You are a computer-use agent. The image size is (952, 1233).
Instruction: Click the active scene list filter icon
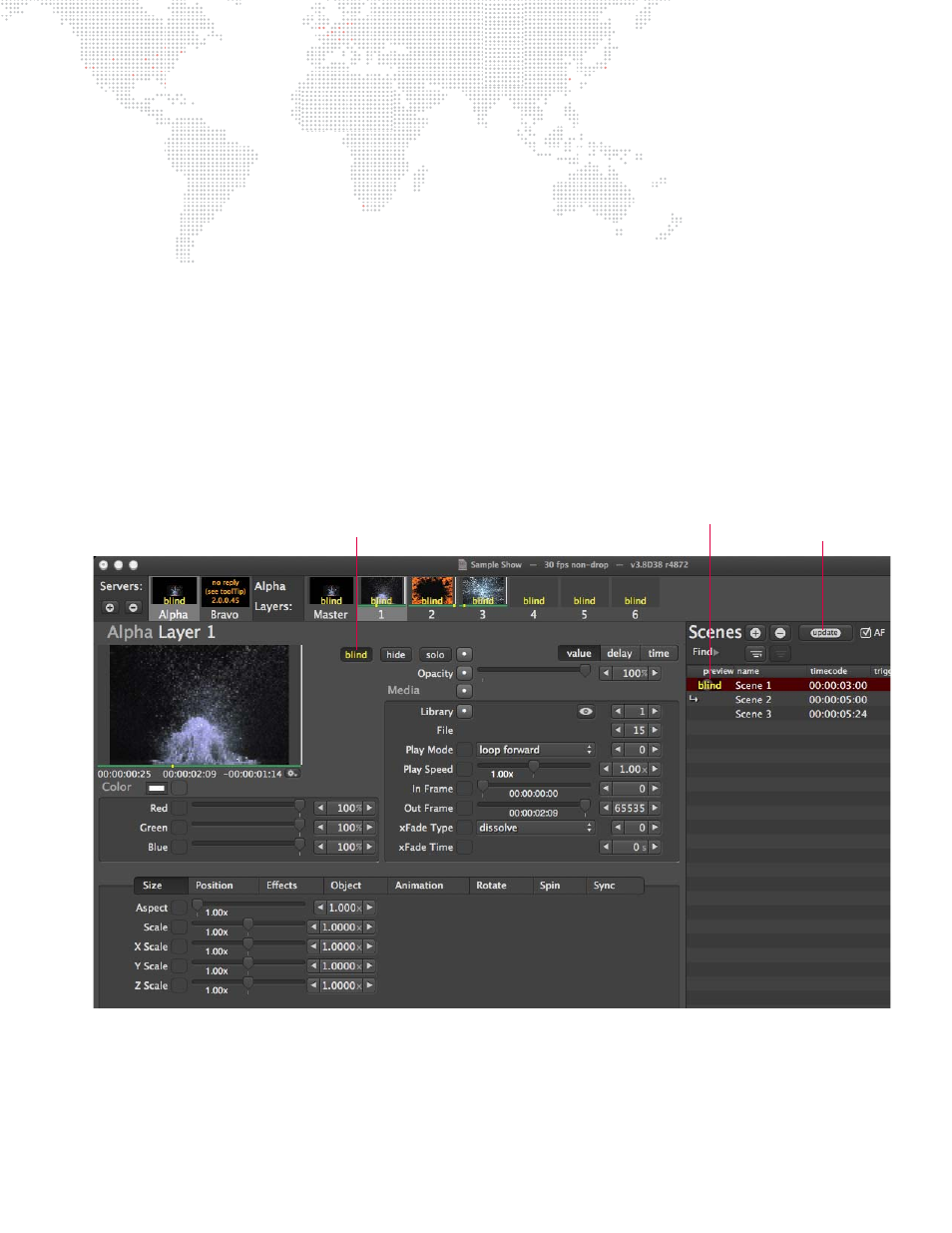[x=756, y=653]
